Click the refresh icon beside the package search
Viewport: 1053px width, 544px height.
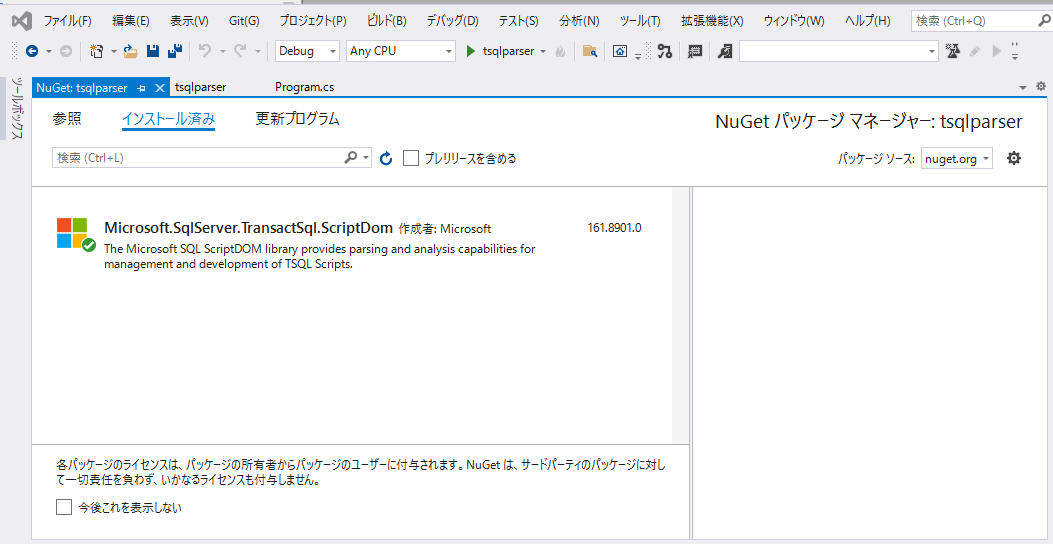pyautogui.click(x=385, y=158)
